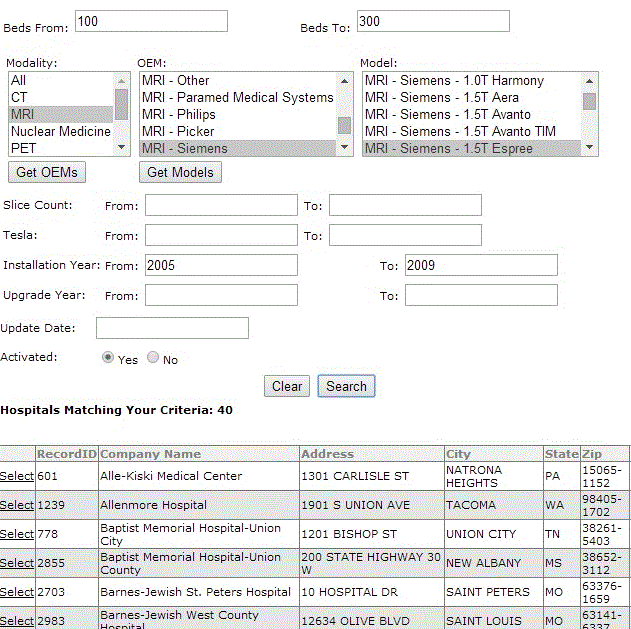The height and width of the screenshot is (629, 631).
Task: Select the Yes radio for Activated
Action: coord(108,357)
